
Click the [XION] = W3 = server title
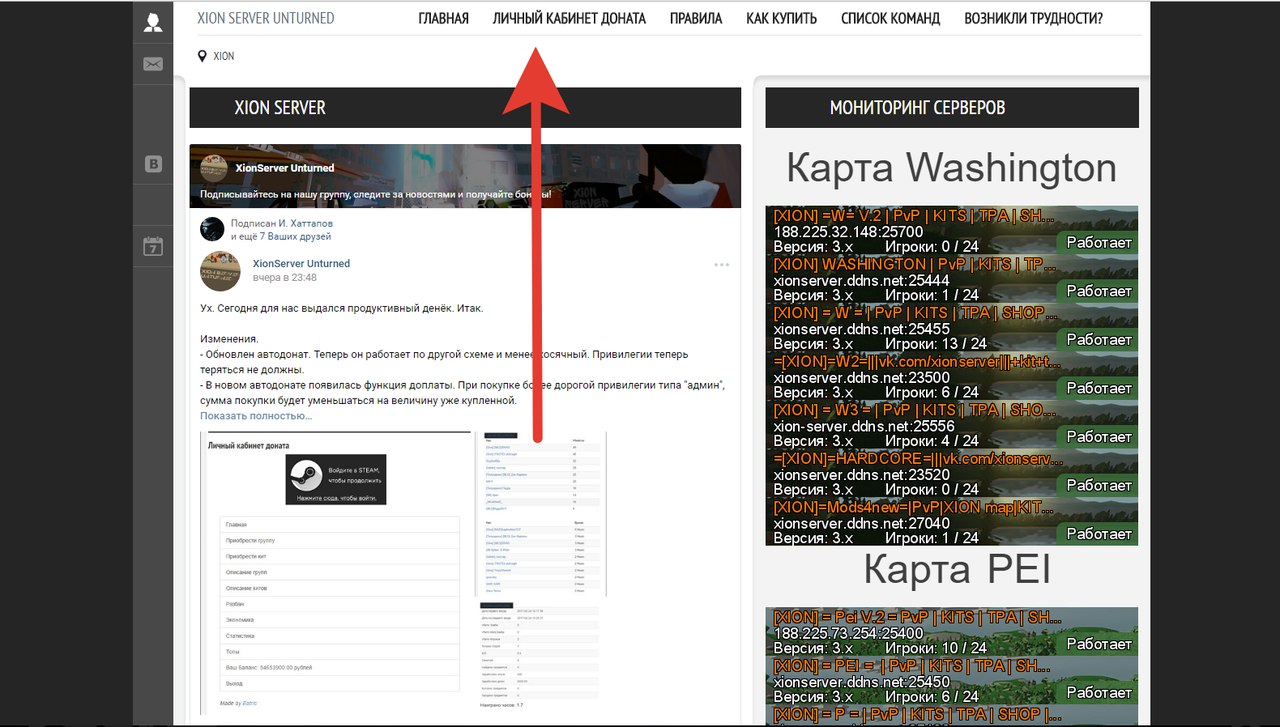[914, 411]
